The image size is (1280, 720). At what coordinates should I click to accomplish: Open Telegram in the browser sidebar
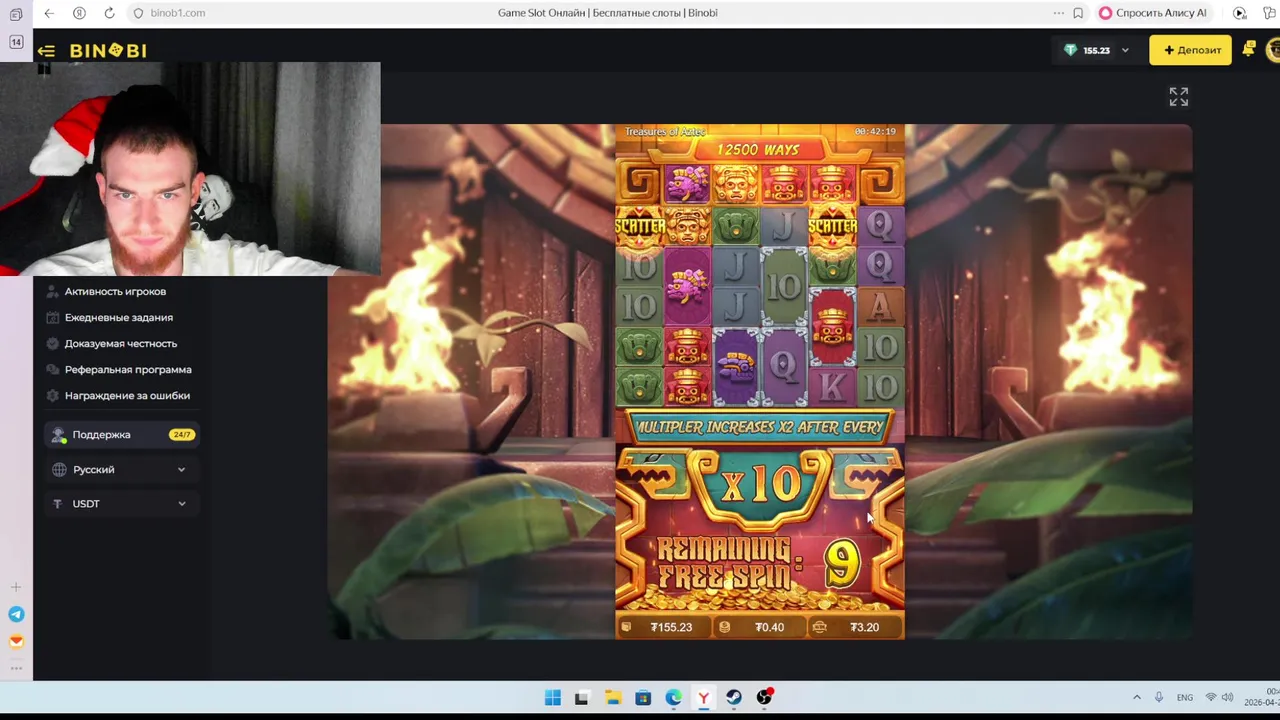click(16, 614)
